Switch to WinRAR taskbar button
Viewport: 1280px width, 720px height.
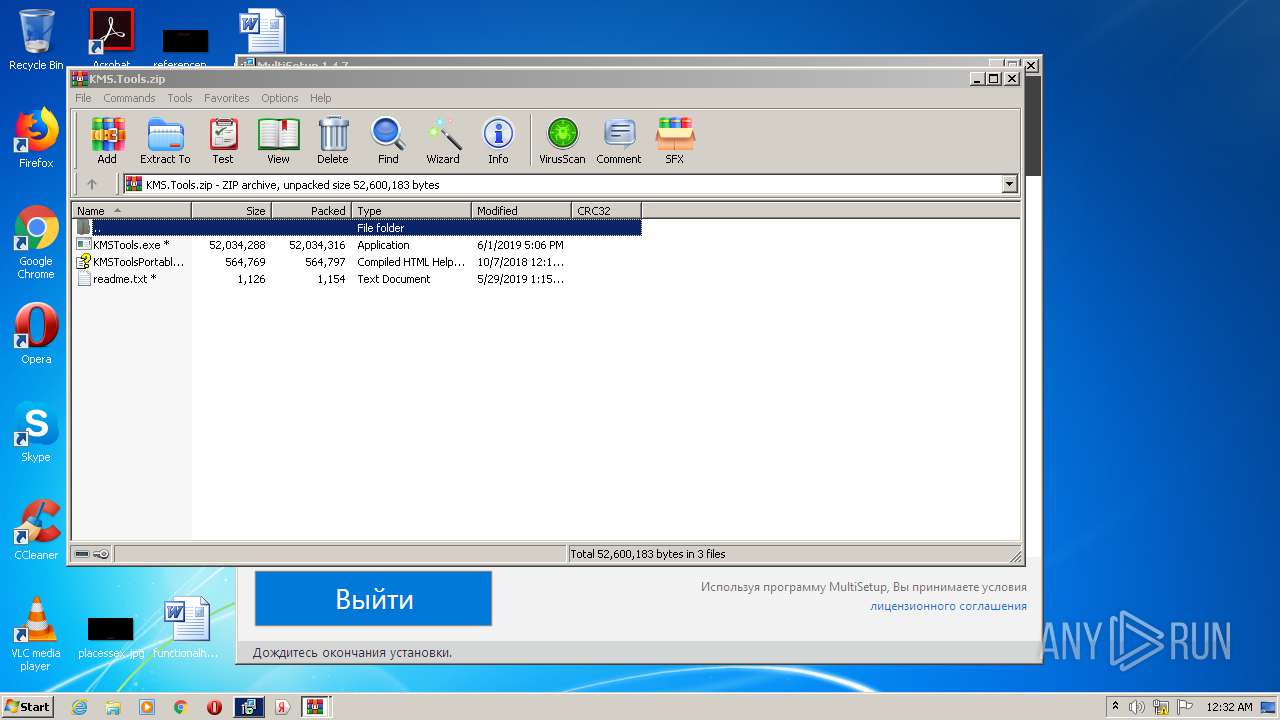point(316,707)
